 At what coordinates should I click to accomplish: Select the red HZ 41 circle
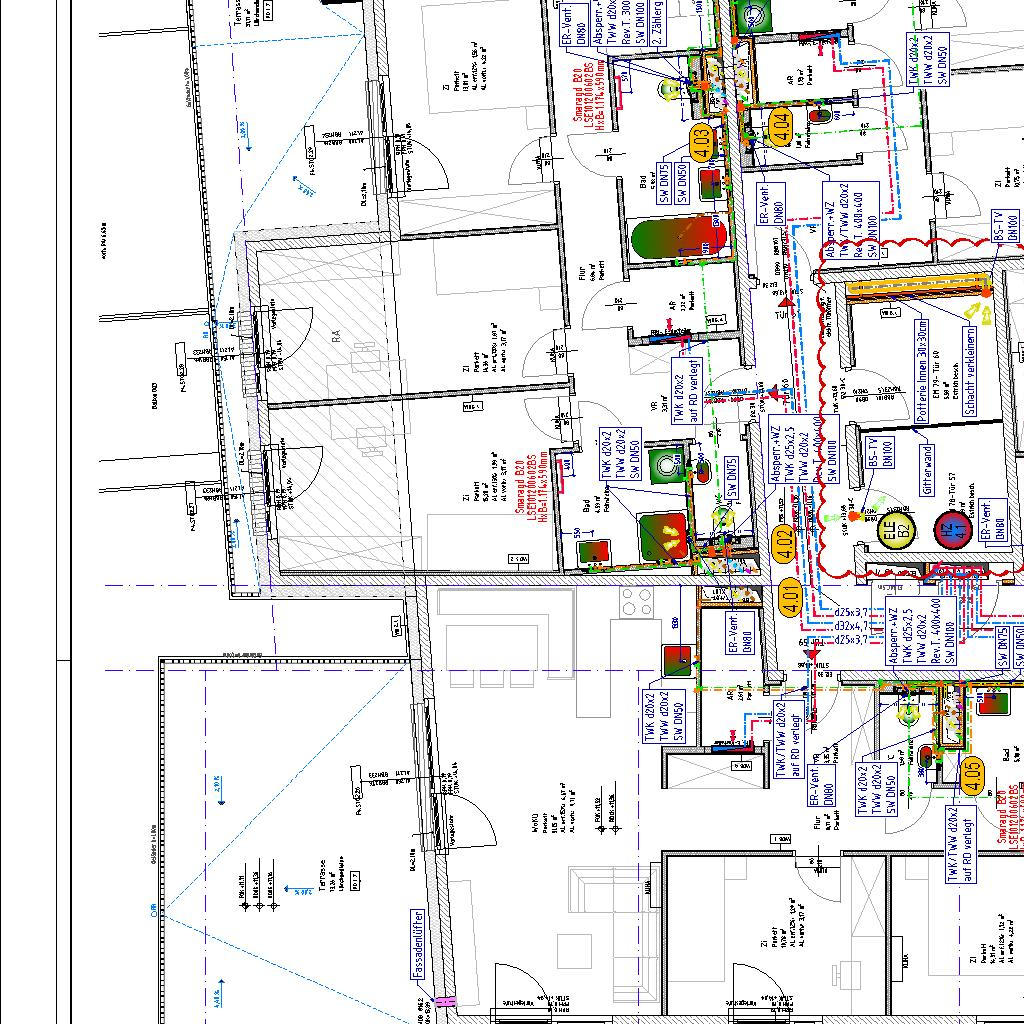(950, 532)
